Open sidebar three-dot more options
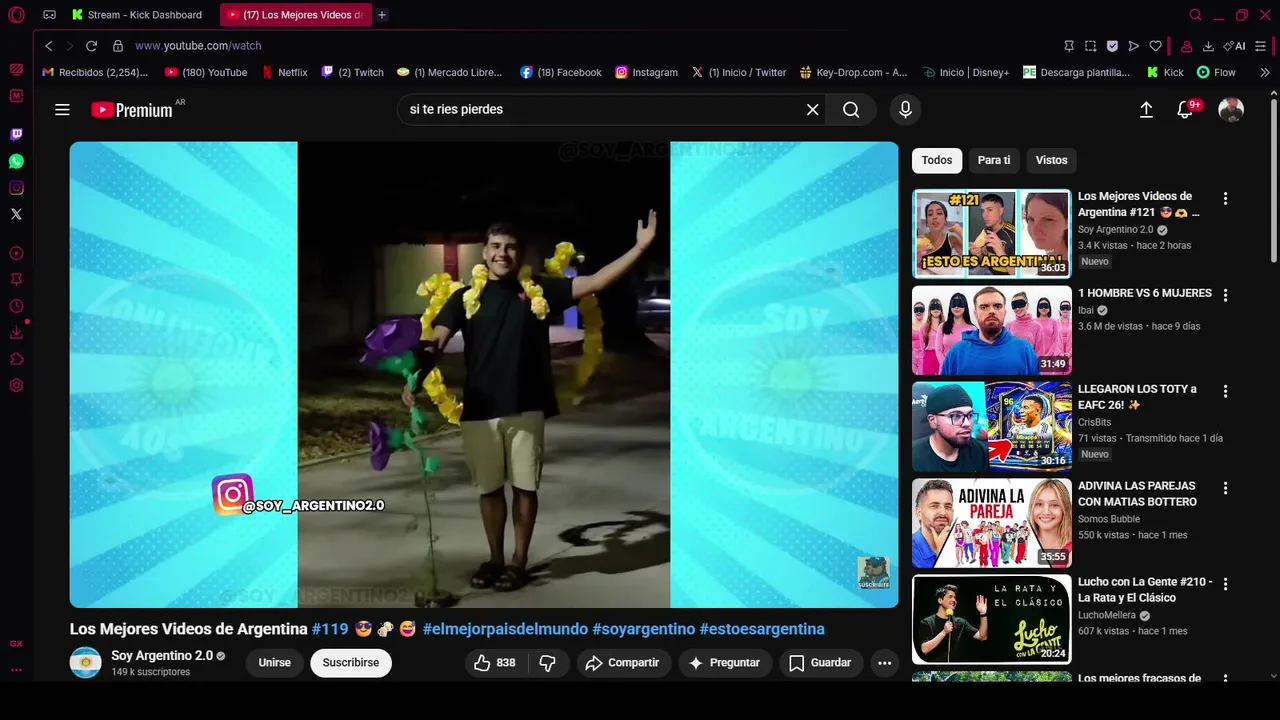The height and width of the screenshot is (720, 1280). tap(16, 670)
